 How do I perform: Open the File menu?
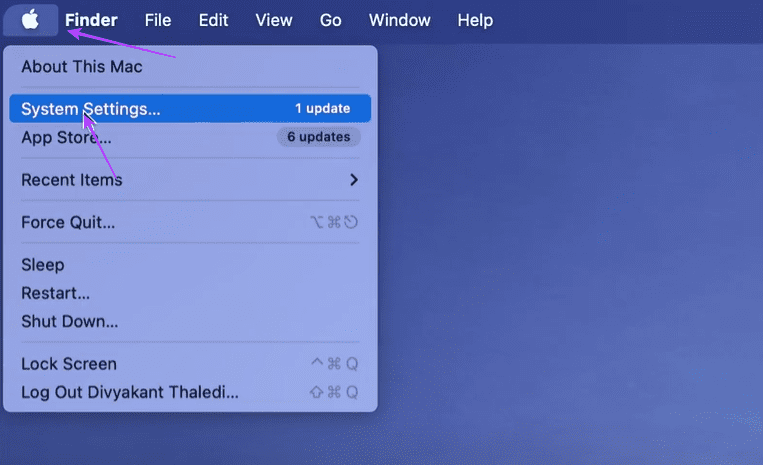click(x=158, y=20)
